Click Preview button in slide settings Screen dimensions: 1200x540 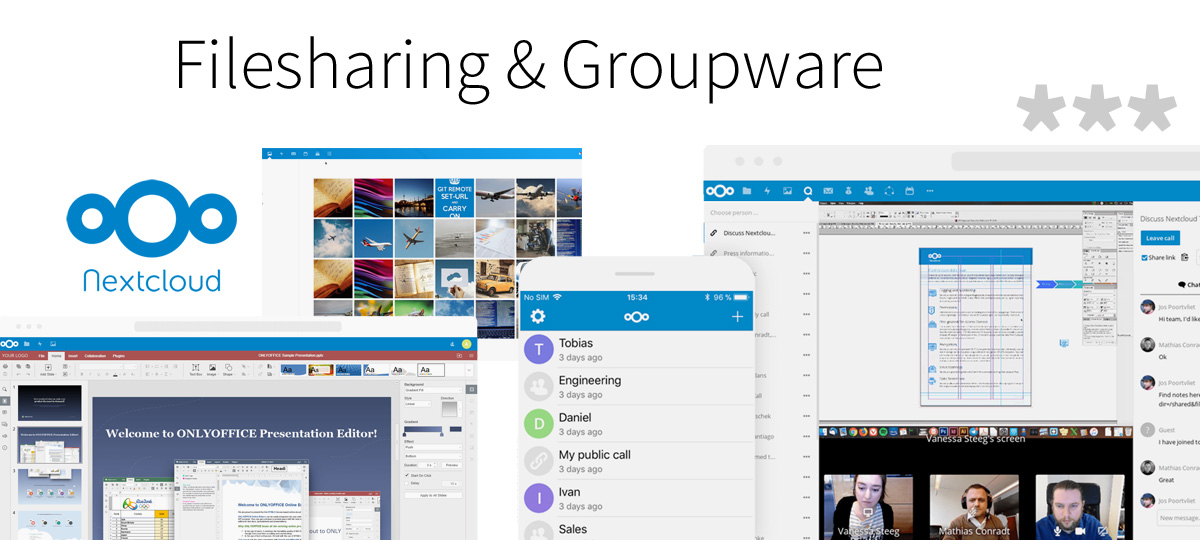coord(451,465)
